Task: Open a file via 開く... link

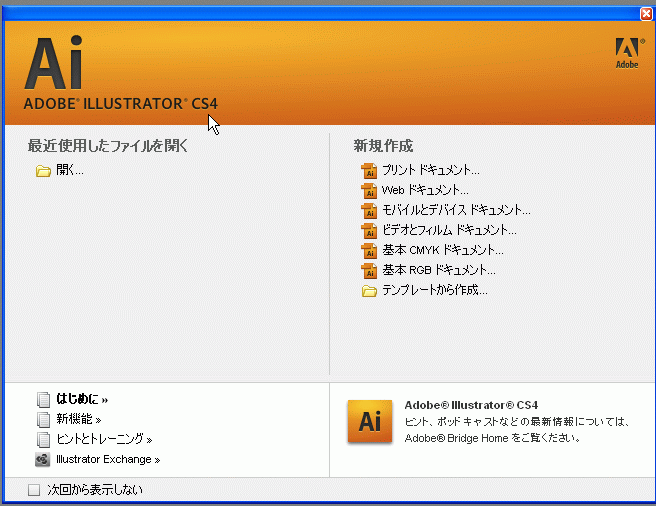Action: tap(70, 170)
